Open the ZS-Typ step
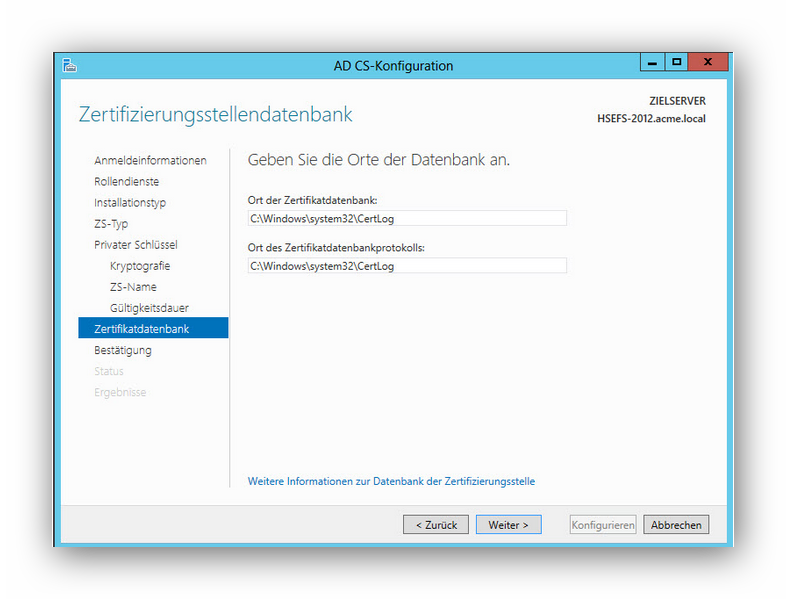786x599 pixels. pos(111,224)
